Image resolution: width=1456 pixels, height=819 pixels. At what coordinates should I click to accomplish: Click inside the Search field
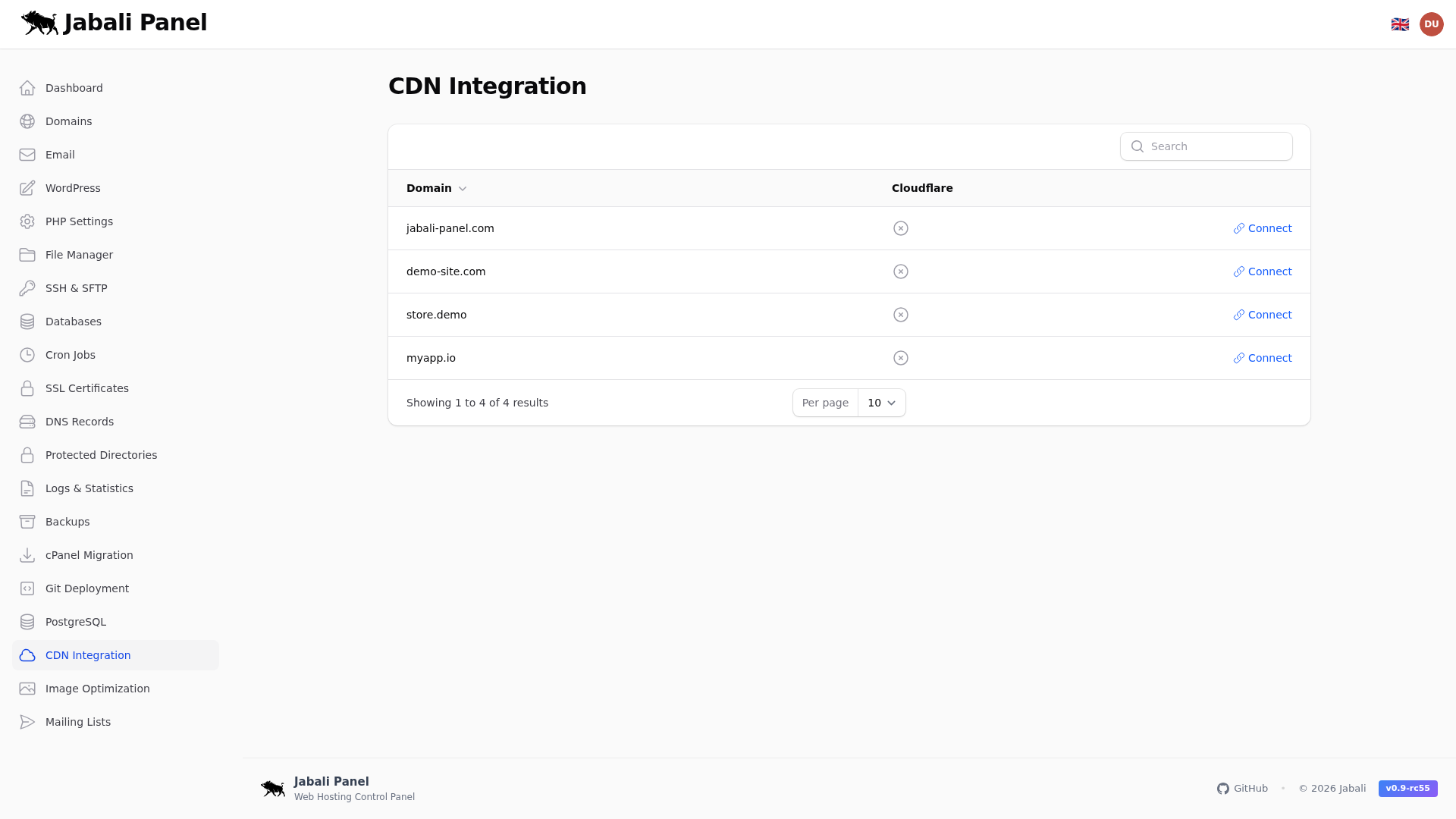coord(1206,146)
